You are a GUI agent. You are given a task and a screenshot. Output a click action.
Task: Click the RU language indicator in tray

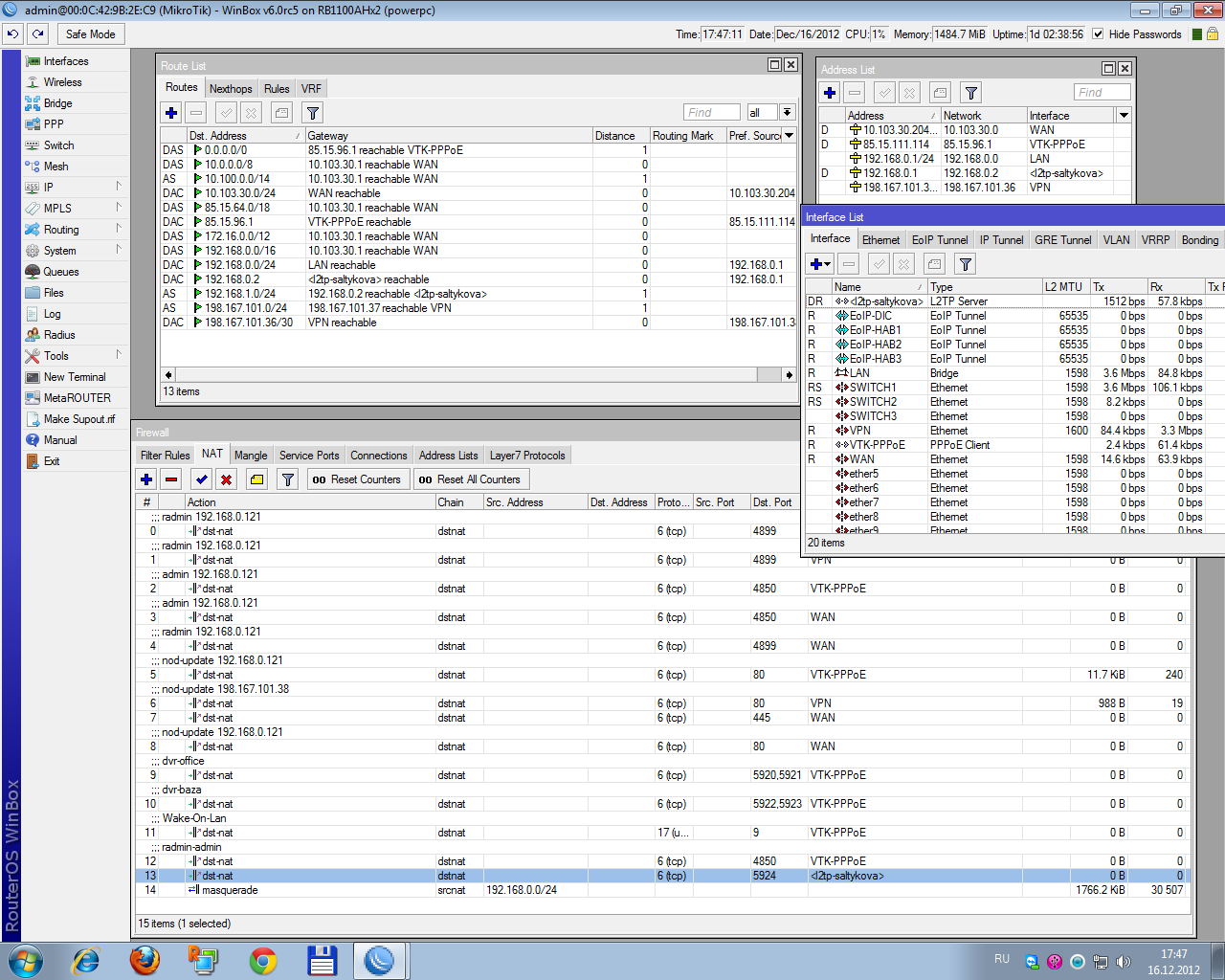pos(1002,959)
